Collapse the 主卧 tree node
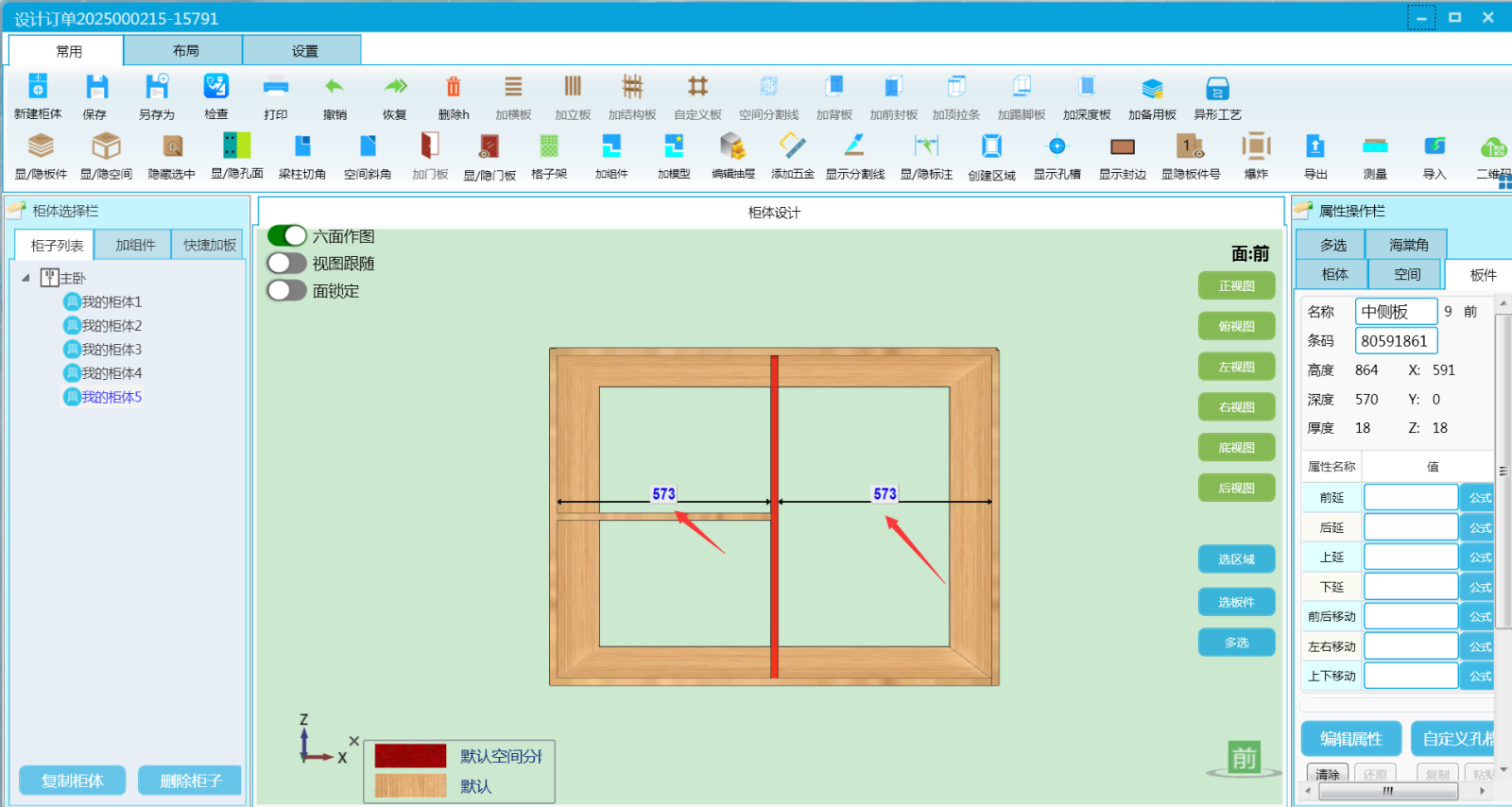This screenshot has height=807, width=1512. pyautogui.click(x=26, y=278)
